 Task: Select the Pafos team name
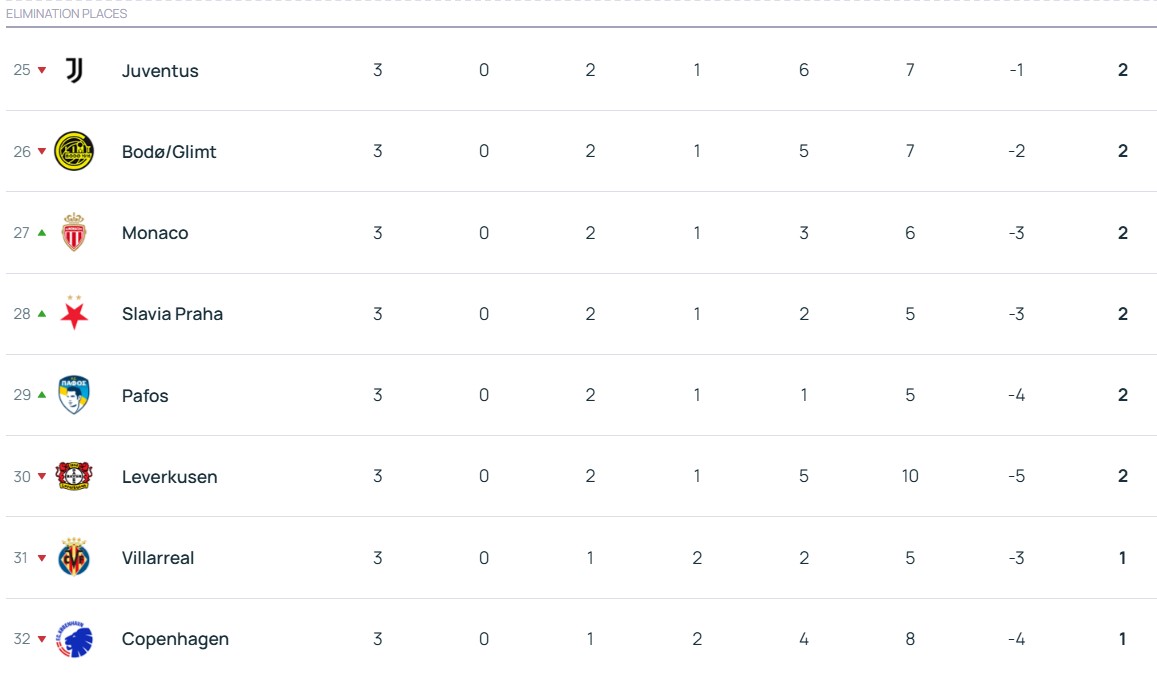[x=145, y=396]
